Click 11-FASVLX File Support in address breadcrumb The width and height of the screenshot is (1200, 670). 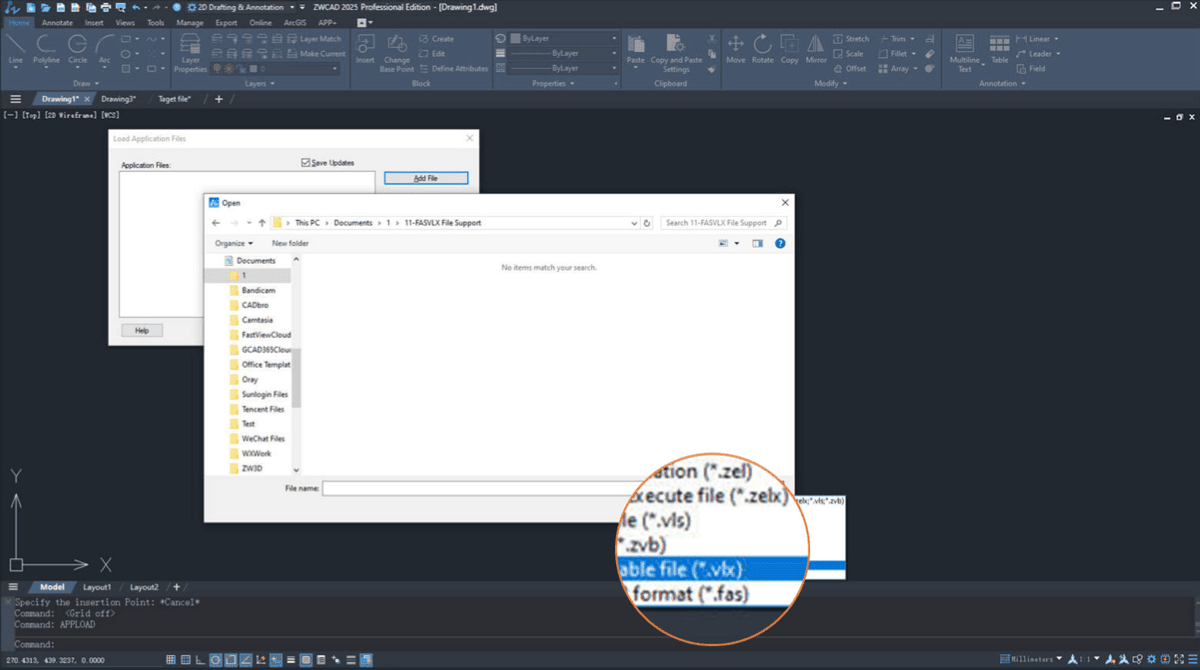(445, 223)
